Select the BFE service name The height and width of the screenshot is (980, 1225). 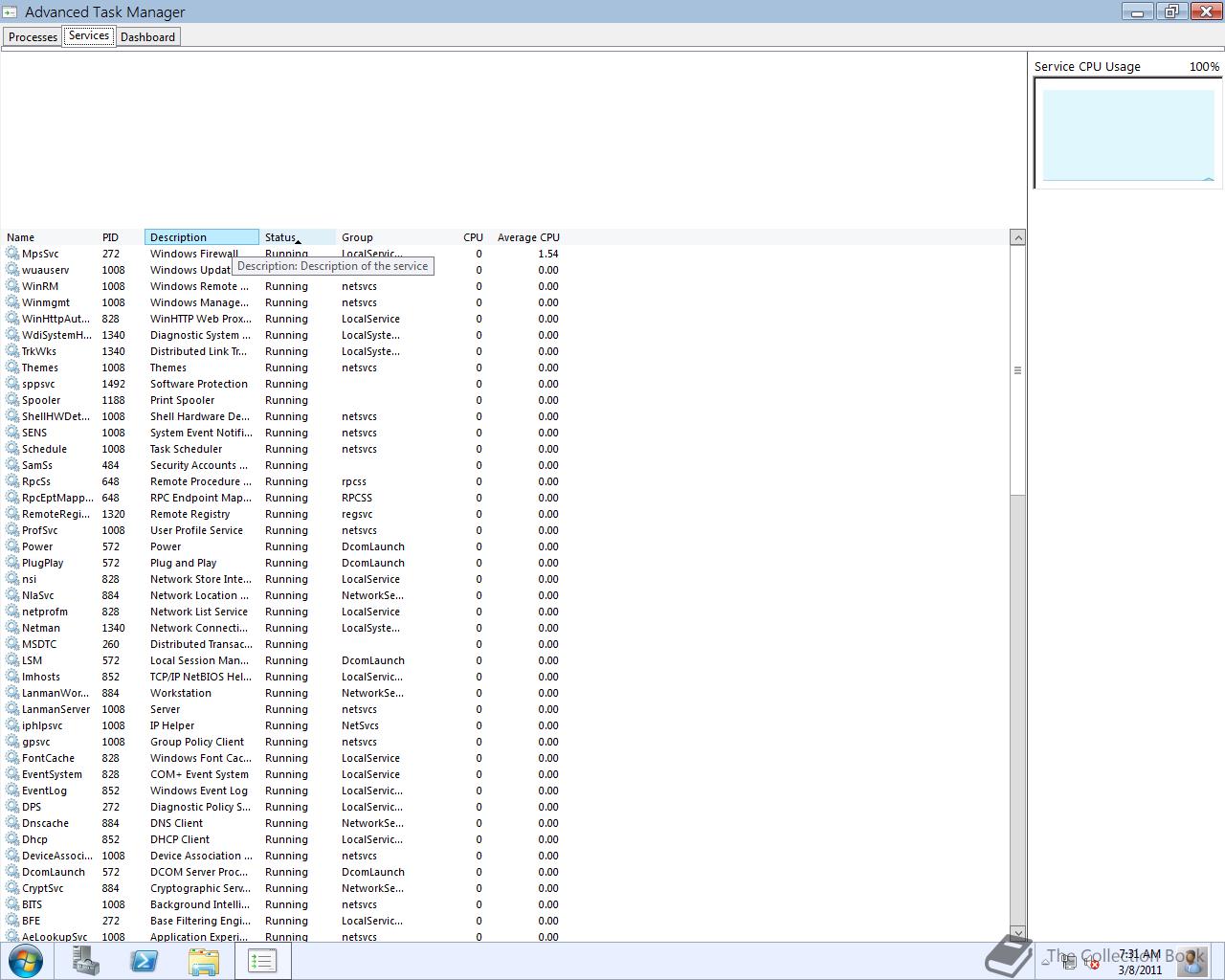pos(31,921)
